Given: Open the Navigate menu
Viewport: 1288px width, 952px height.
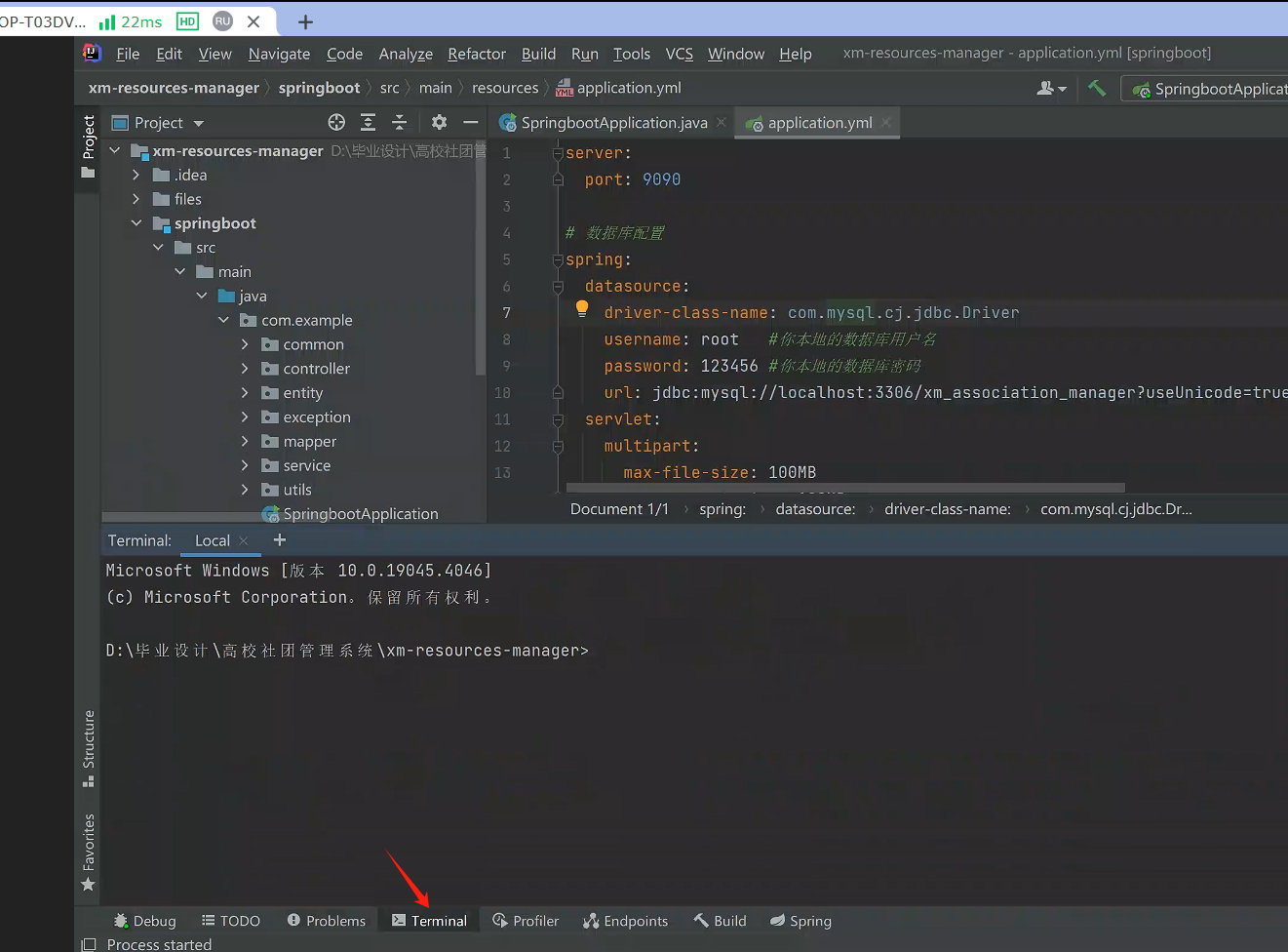Looking at the screenshot, I should [x=279, y=54].
